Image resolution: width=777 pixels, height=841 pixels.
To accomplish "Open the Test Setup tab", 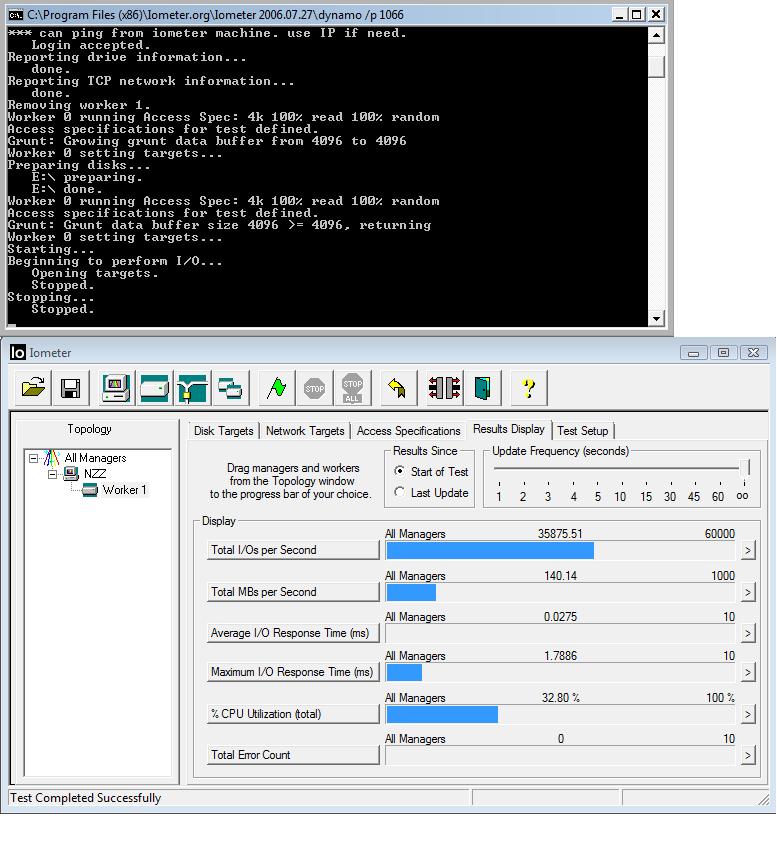I will click(x=582, y=431).
